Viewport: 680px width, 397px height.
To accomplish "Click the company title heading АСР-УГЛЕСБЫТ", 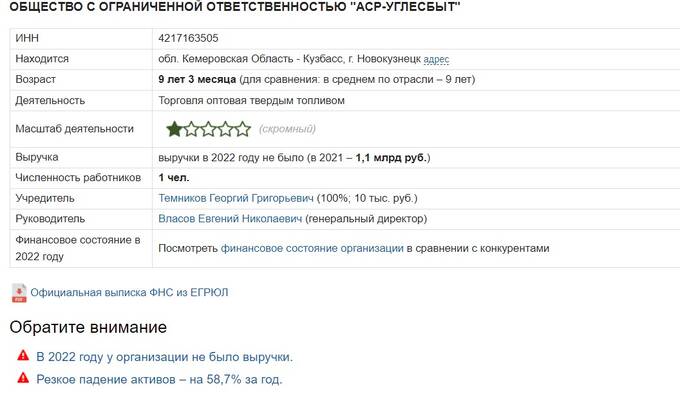I will tap(235, 7).
